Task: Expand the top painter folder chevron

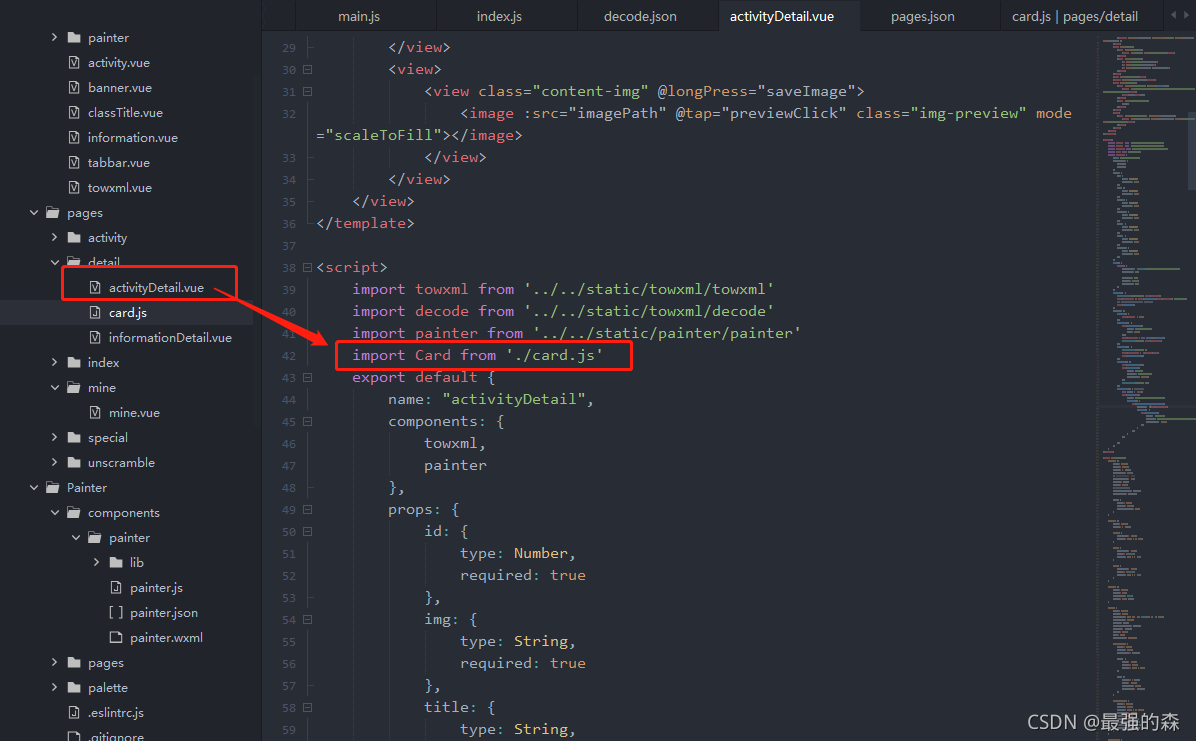Action: [x=54, y=37]
